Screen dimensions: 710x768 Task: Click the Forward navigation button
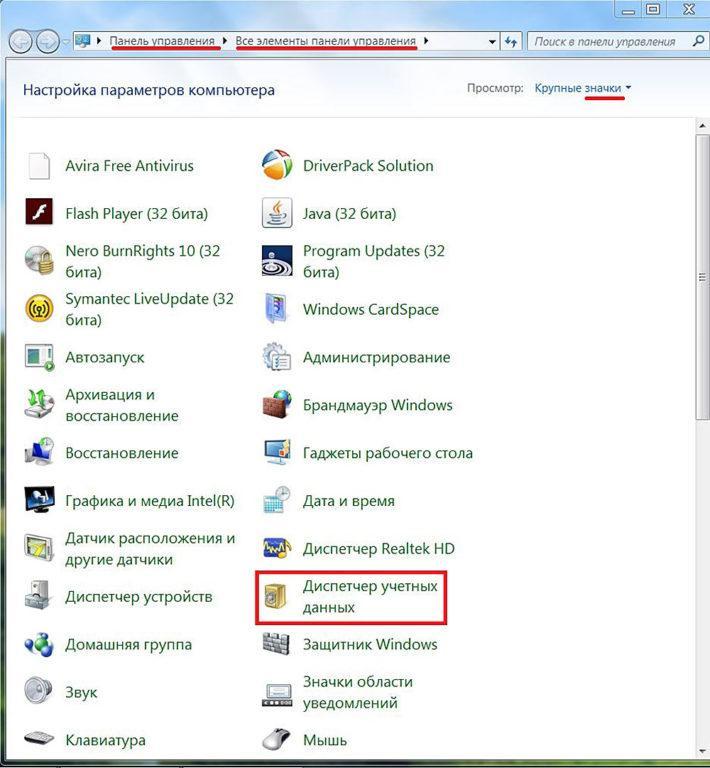pyautogui.click(x=48, y=41)
